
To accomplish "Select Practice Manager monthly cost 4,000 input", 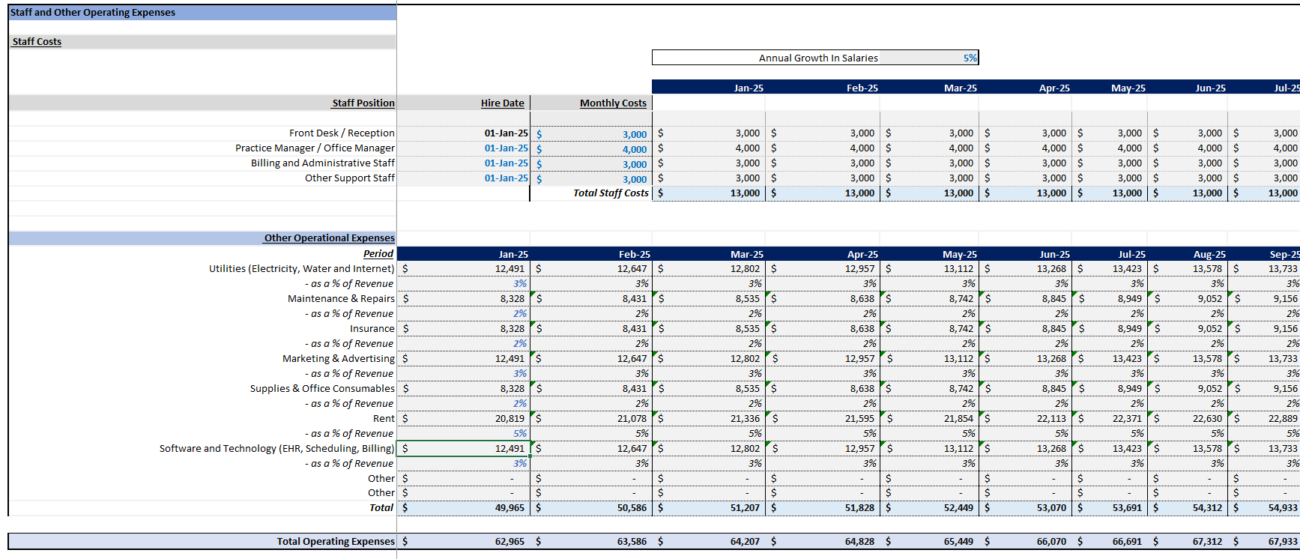I will [591, 148].
